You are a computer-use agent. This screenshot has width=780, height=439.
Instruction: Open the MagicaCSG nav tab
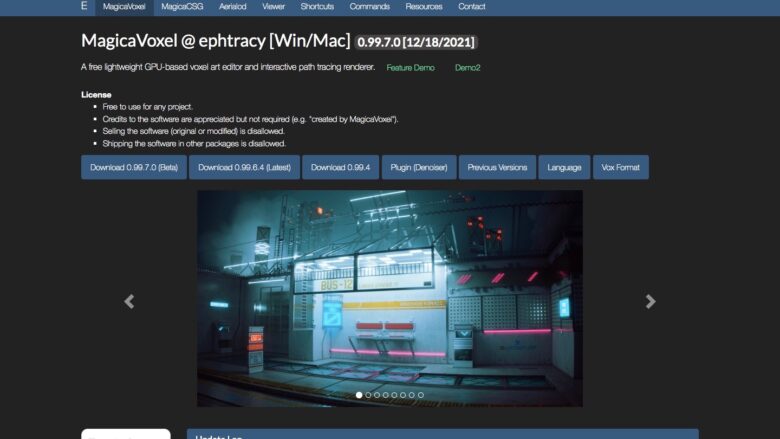click(x=182, y=7)
